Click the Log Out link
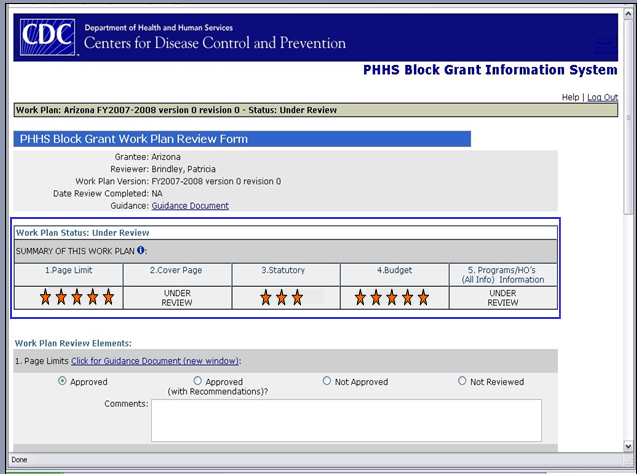The width and height of the screenshot is (637, 474). [602, 97]
